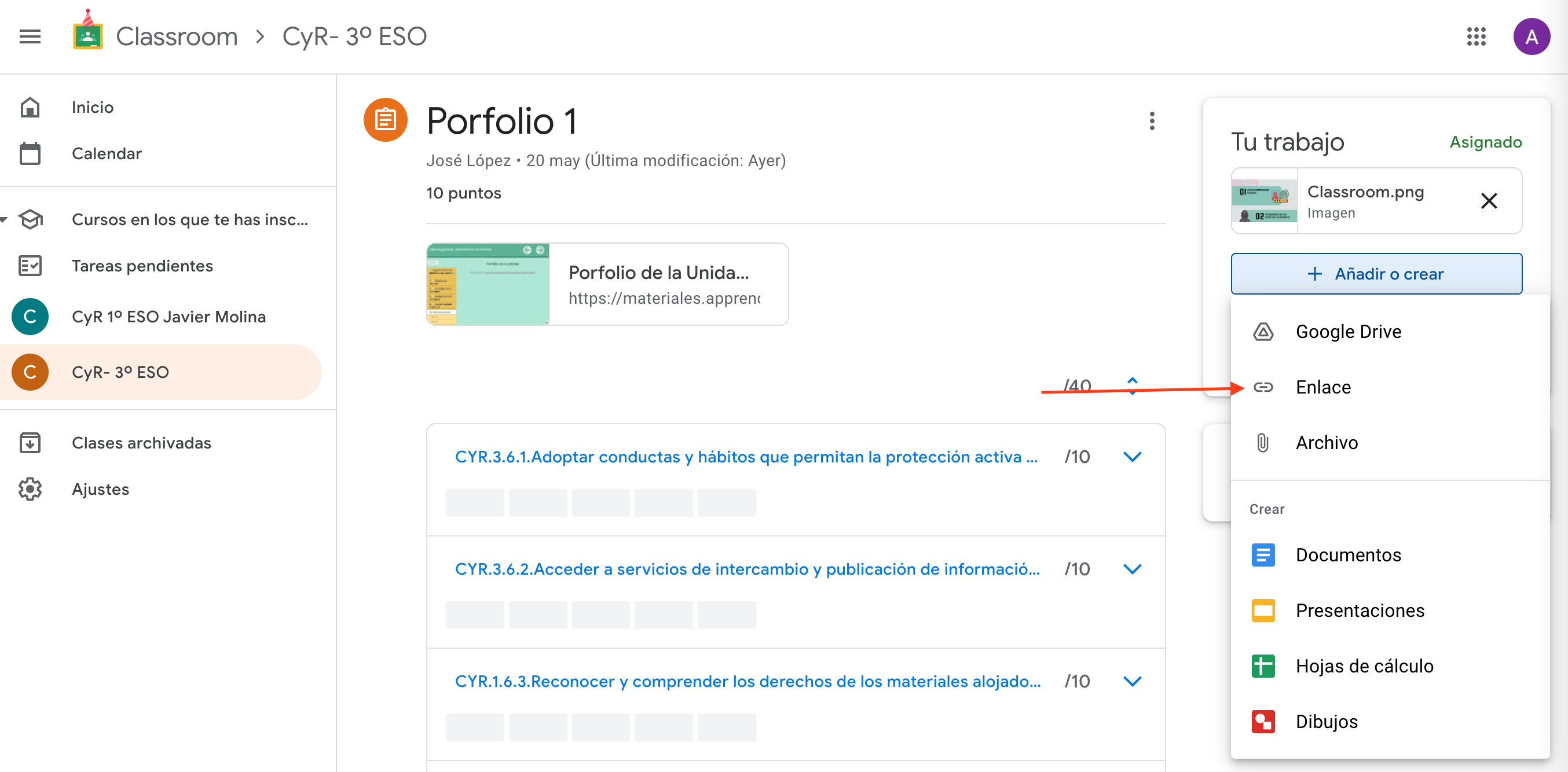The image size is (1568, 772).
Task: Expand the CYR.3.6.1 rubric criterion
Action: click(x=1131, y=457)
